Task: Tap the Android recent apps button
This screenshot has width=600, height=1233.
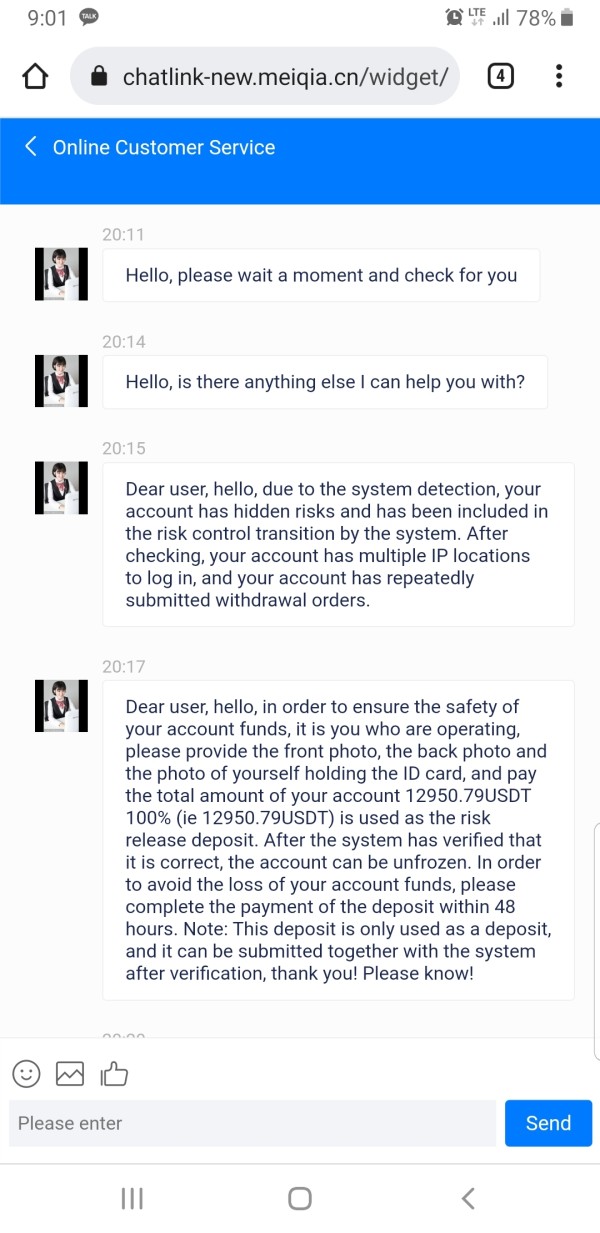Action: click(132, 1198)
